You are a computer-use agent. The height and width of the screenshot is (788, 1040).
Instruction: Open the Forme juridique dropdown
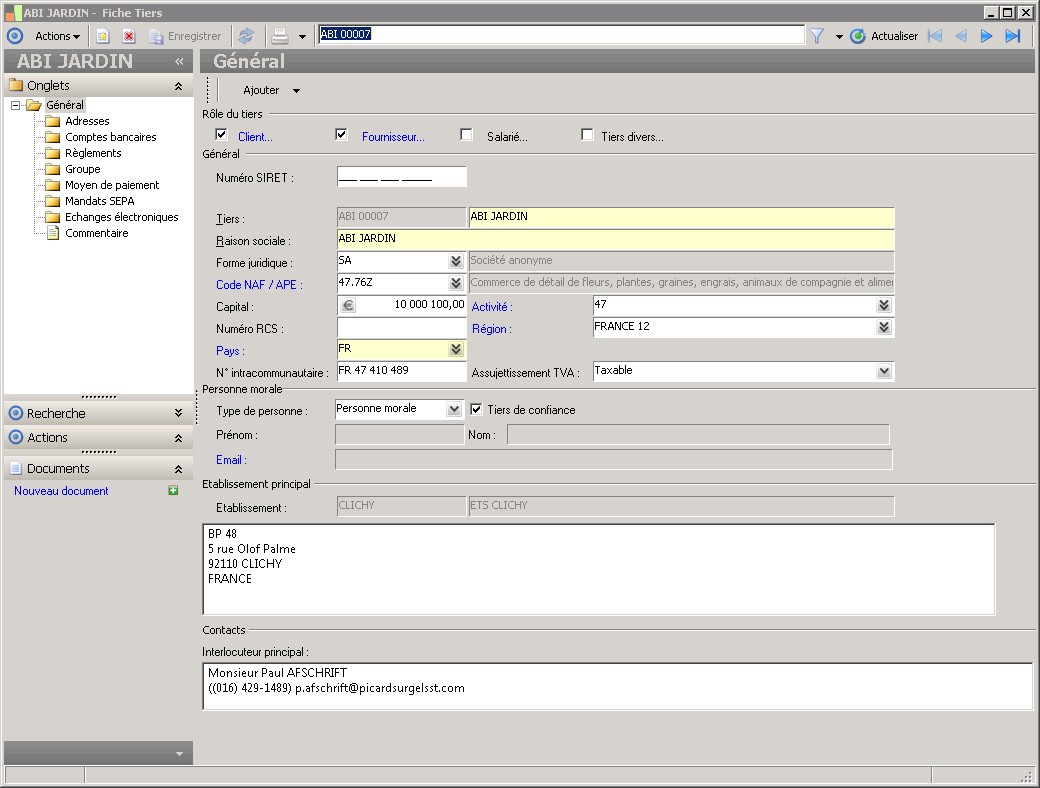pyautogui.click(x=456, y=261)
